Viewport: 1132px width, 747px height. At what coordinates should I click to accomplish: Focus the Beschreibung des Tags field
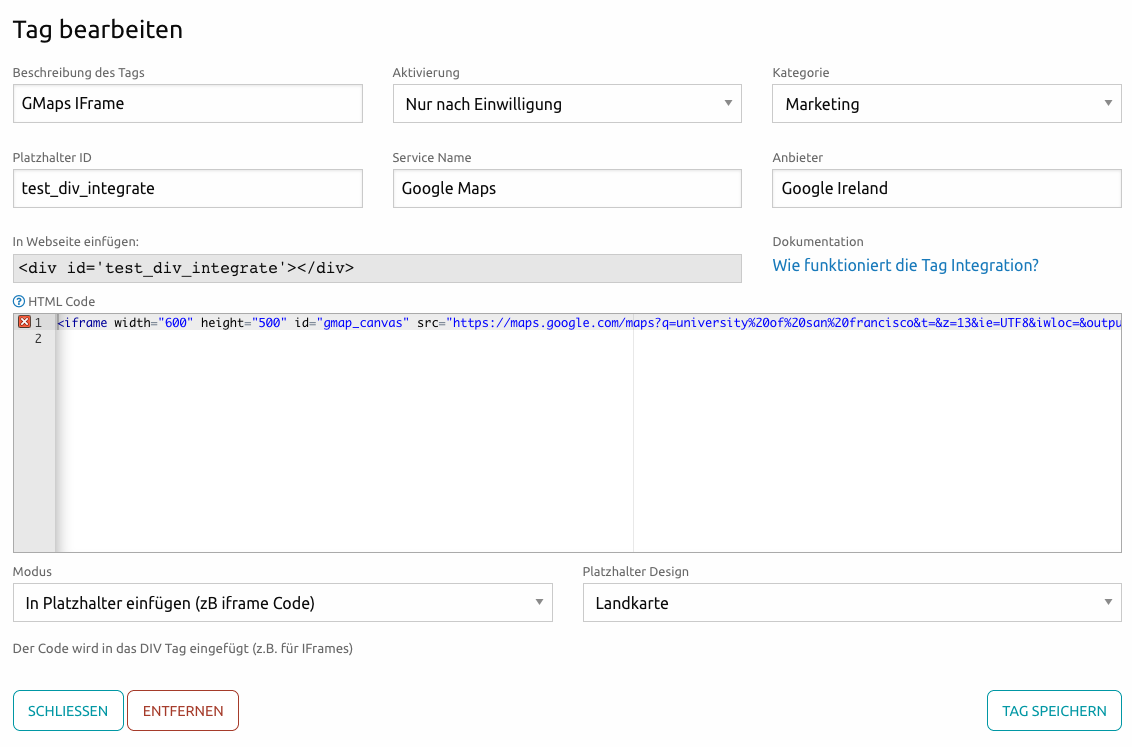click(x=187, y=103)
